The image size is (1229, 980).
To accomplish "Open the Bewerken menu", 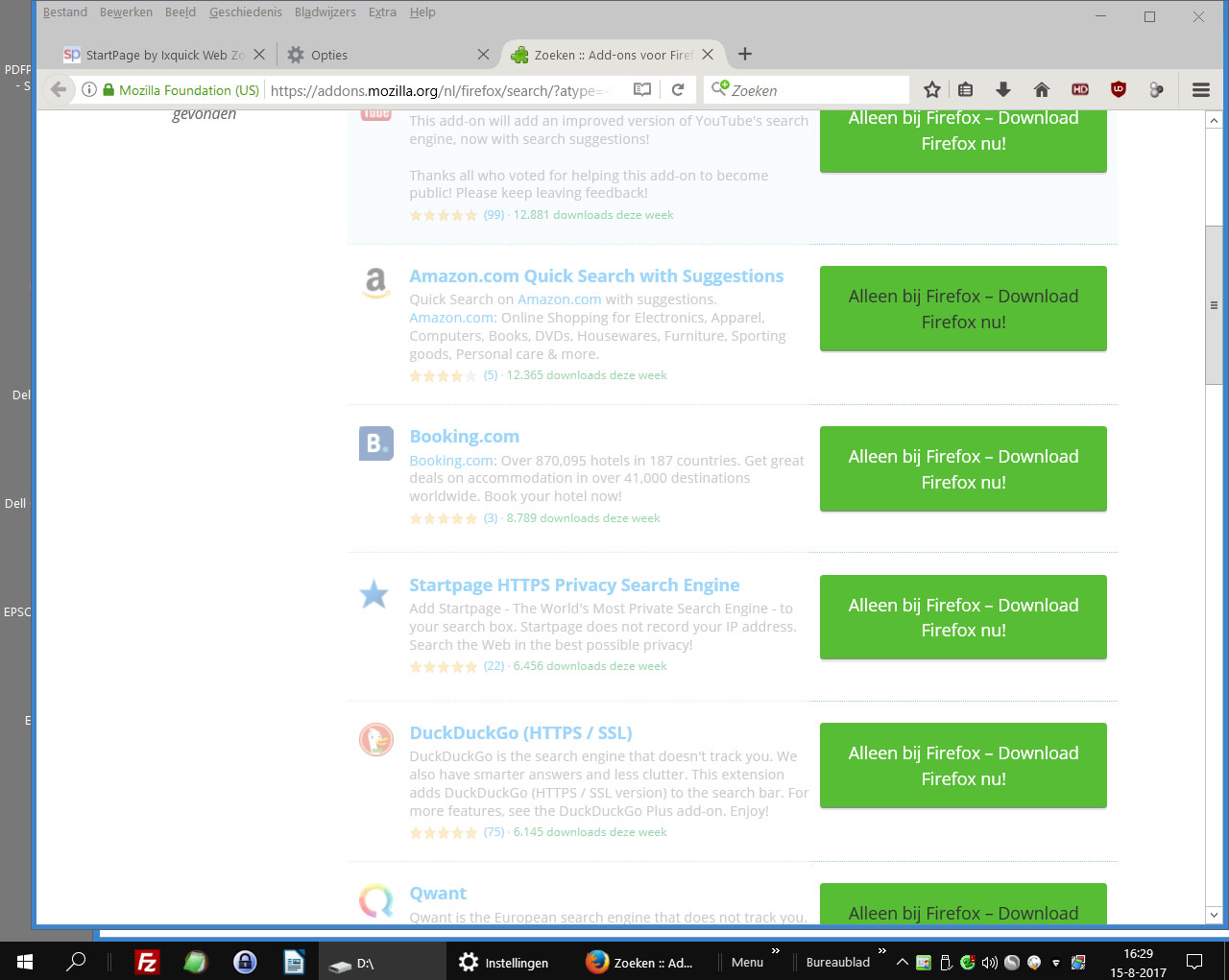I will 126,12.
